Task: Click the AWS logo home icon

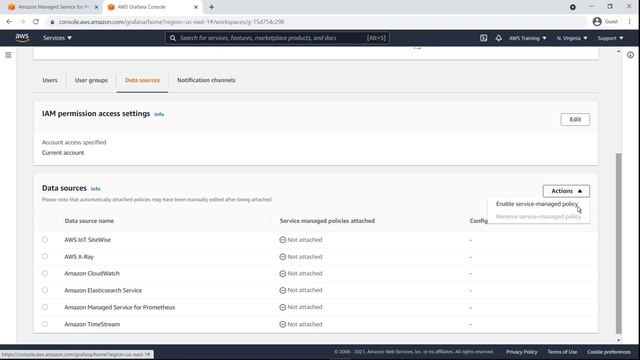Action: point(22,38)
